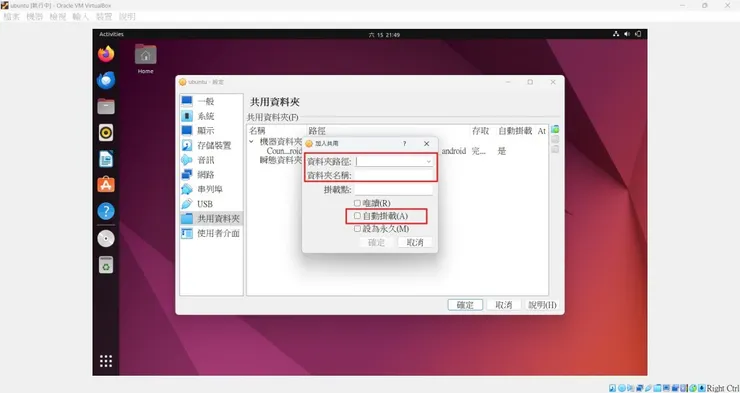Open the 系統 settings category

coord(211,116)
